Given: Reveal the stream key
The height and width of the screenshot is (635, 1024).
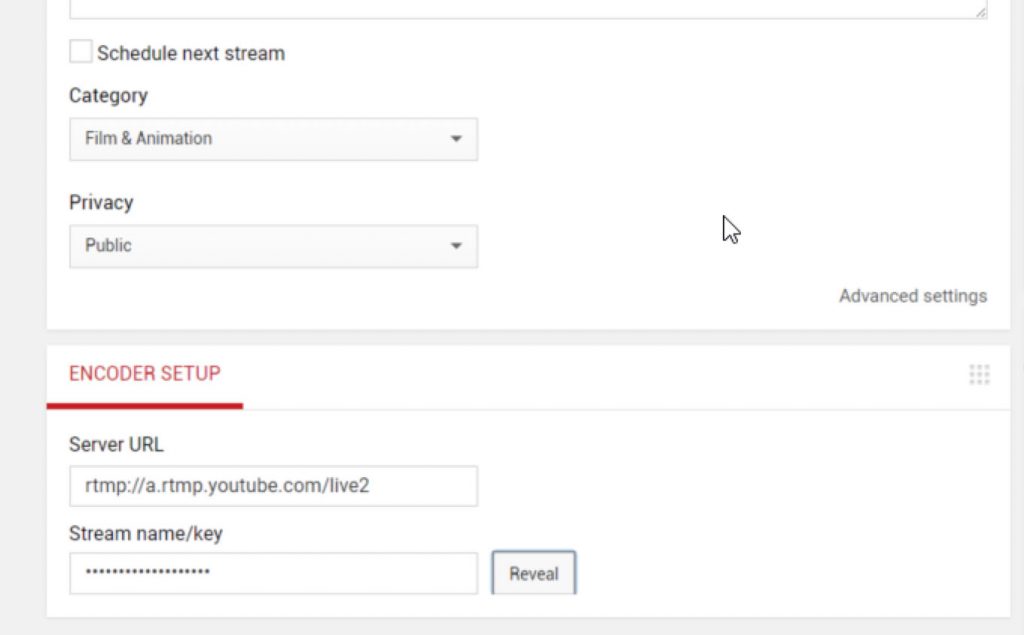Looking at the screenshot, I should click(534, 573).
